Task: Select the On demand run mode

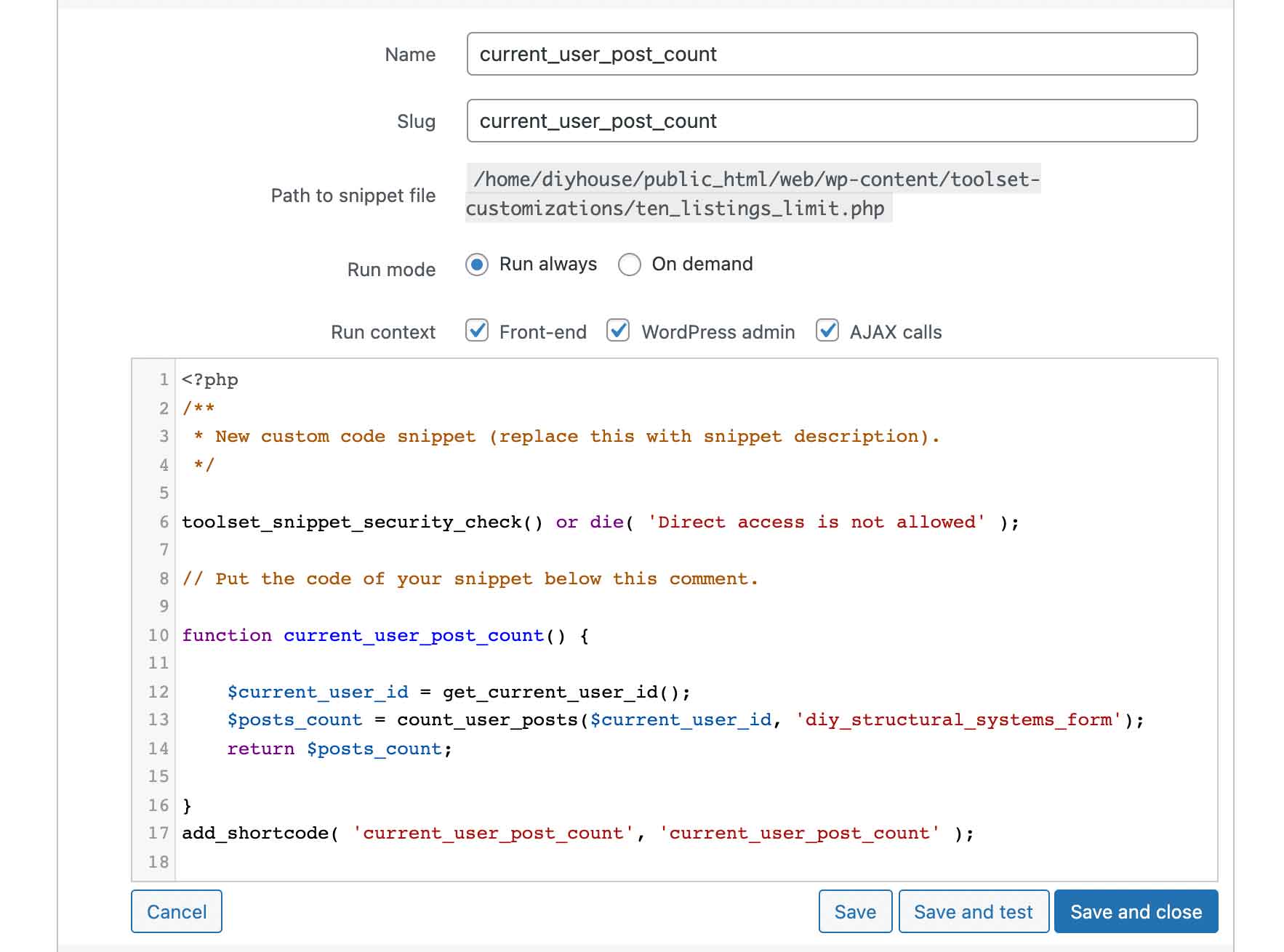Action: [x=630, y=265]
